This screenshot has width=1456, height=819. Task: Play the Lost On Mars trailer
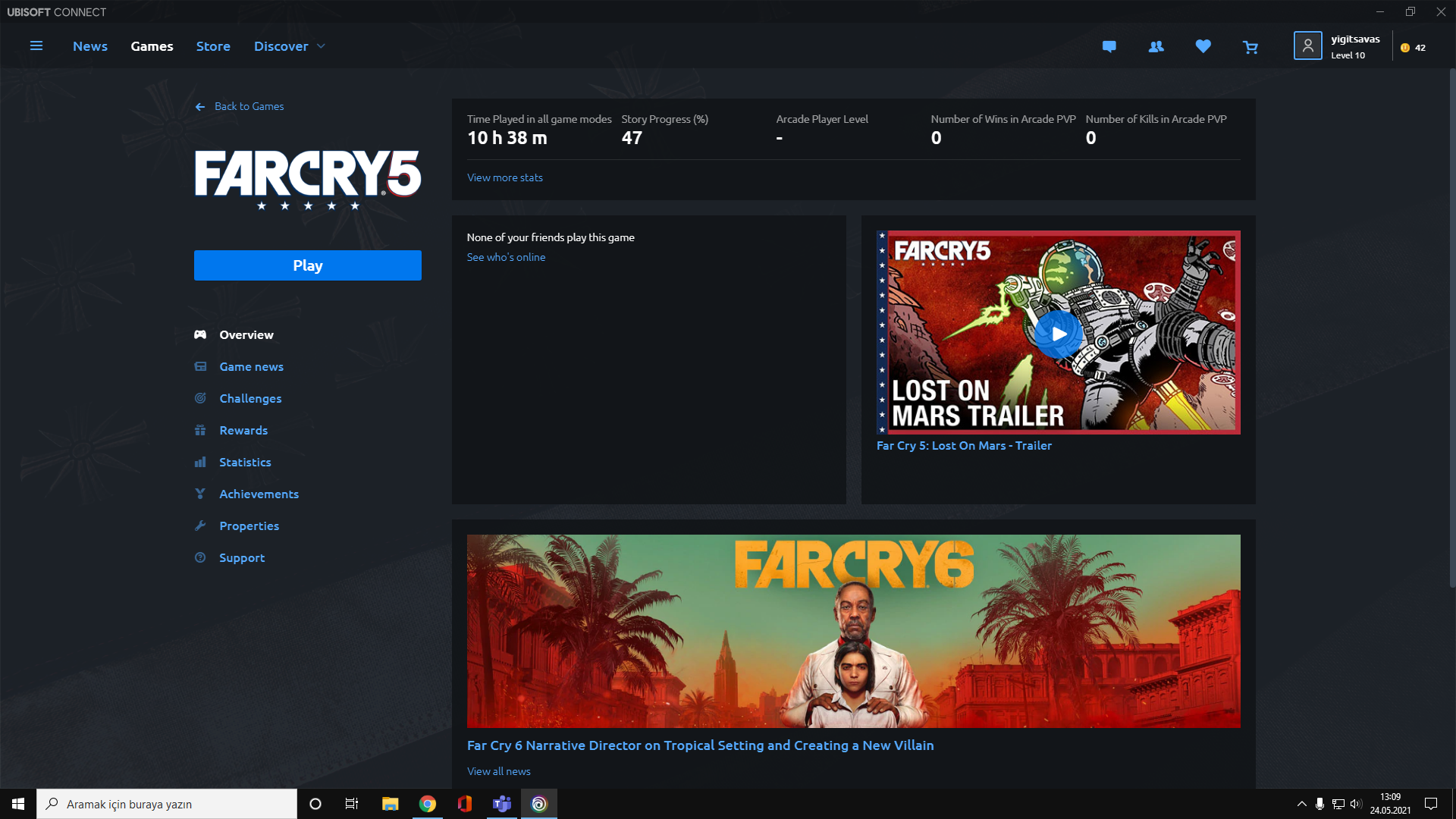click(x=1058, y=334)
